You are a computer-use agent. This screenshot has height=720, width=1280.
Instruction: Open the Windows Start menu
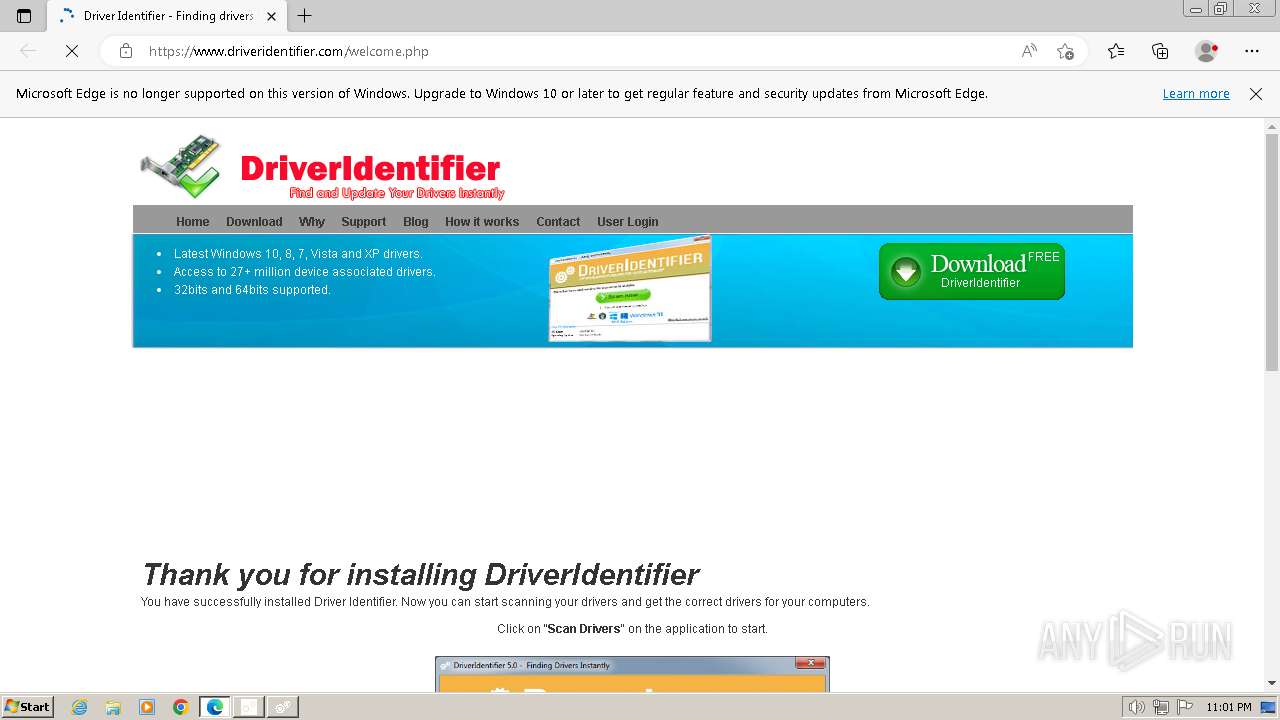pyautogui.click(x=28, y=707)
